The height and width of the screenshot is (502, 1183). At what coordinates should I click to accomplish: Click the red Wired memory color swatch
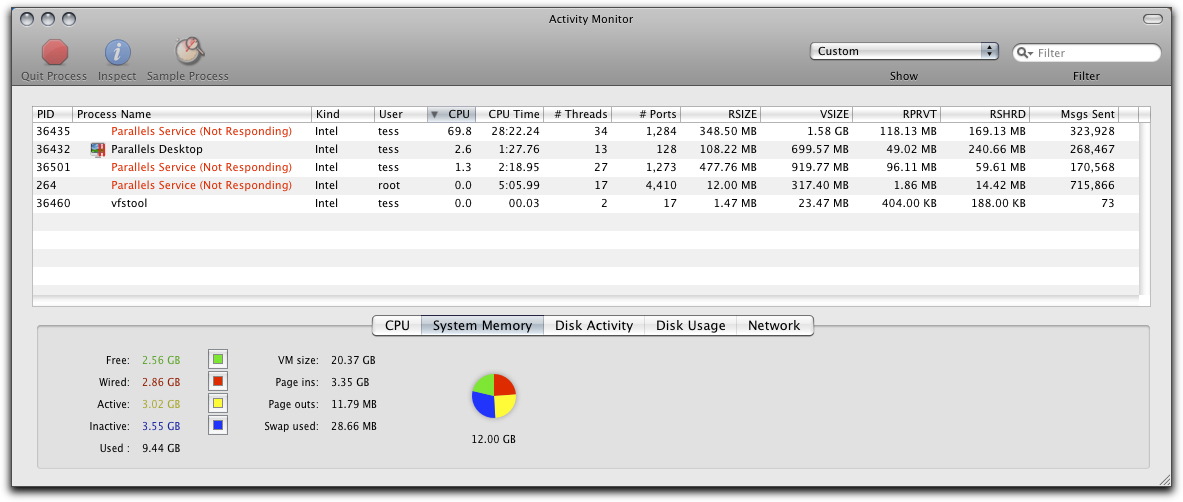click(218, 381)
